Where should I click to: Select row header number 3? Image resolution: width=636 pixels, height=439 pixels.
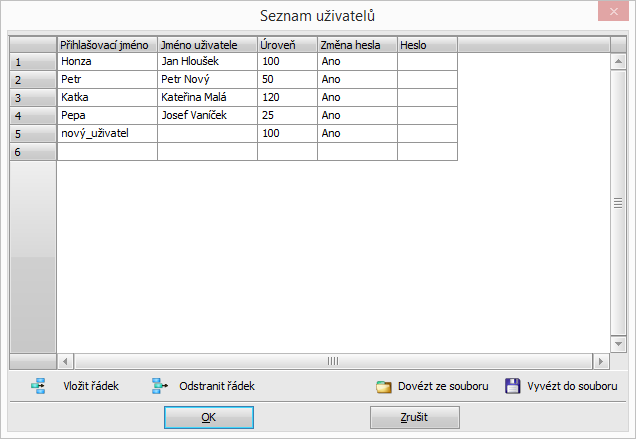tap(33, 98)
